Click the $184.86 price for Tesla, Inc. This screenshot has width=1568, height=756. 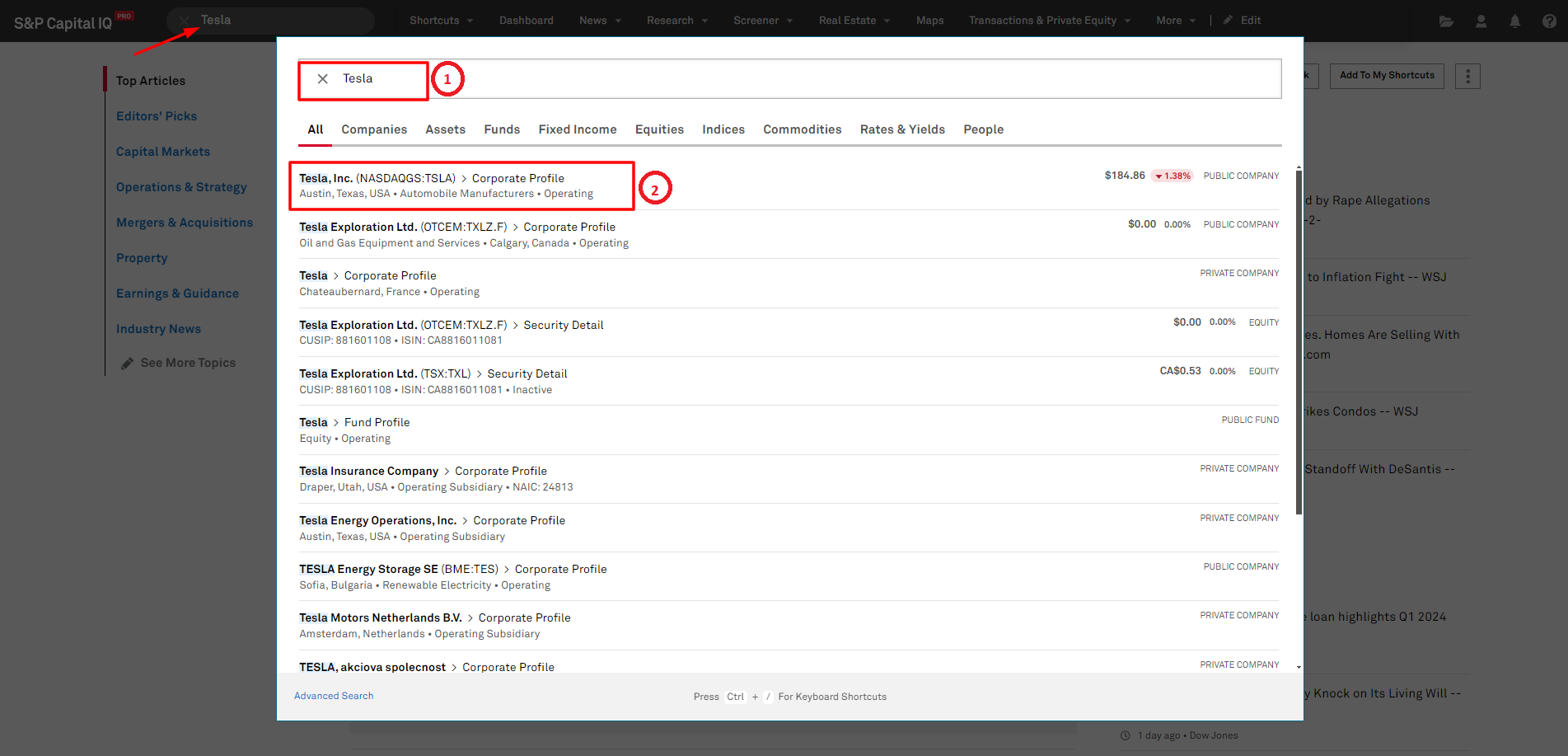click(1125, 176)
